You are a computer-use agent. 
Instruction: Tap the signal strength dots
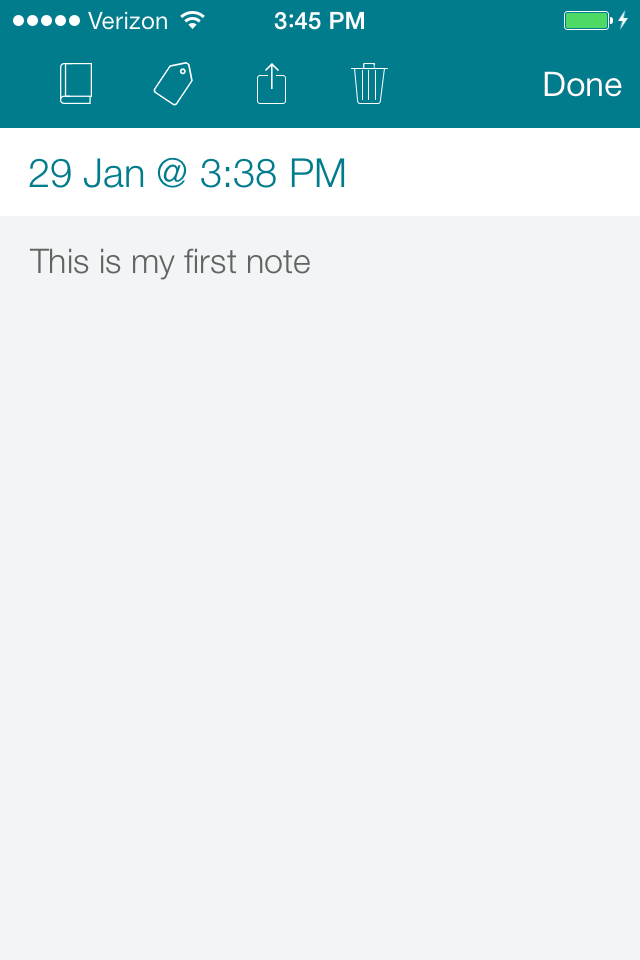click(46, 20)
